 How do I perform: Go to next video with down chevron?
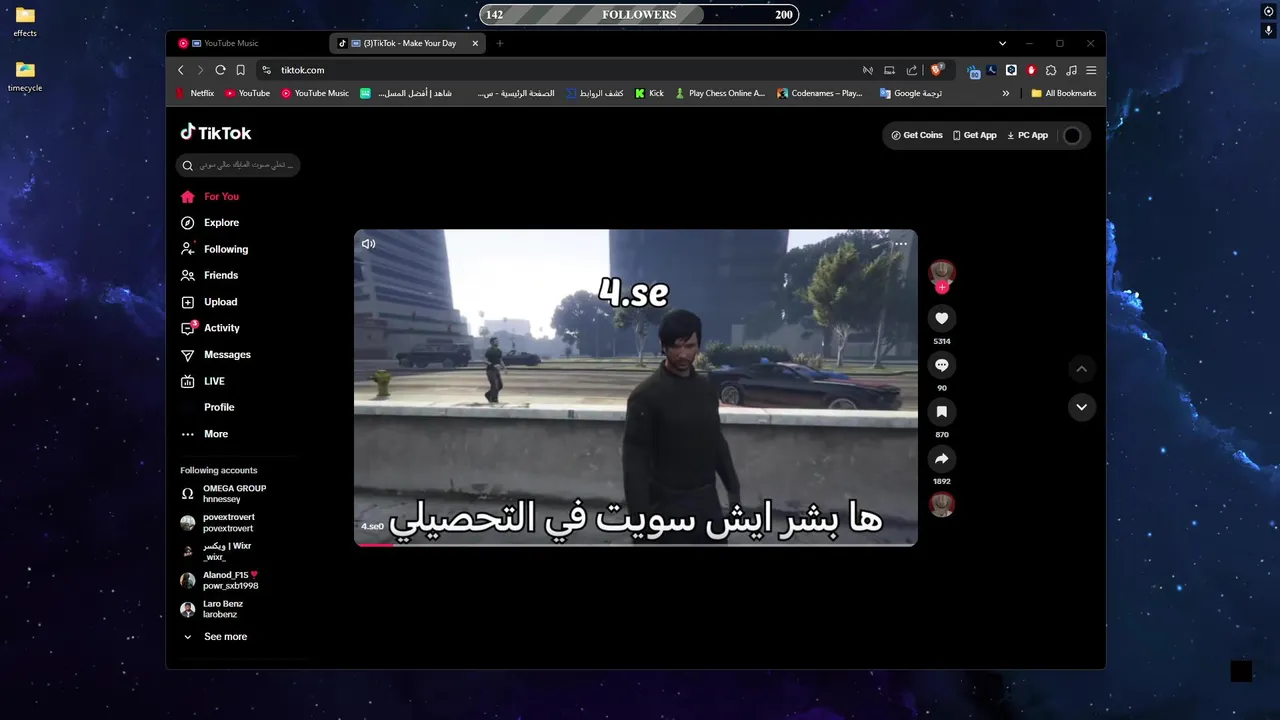[x=1081, y=407]
